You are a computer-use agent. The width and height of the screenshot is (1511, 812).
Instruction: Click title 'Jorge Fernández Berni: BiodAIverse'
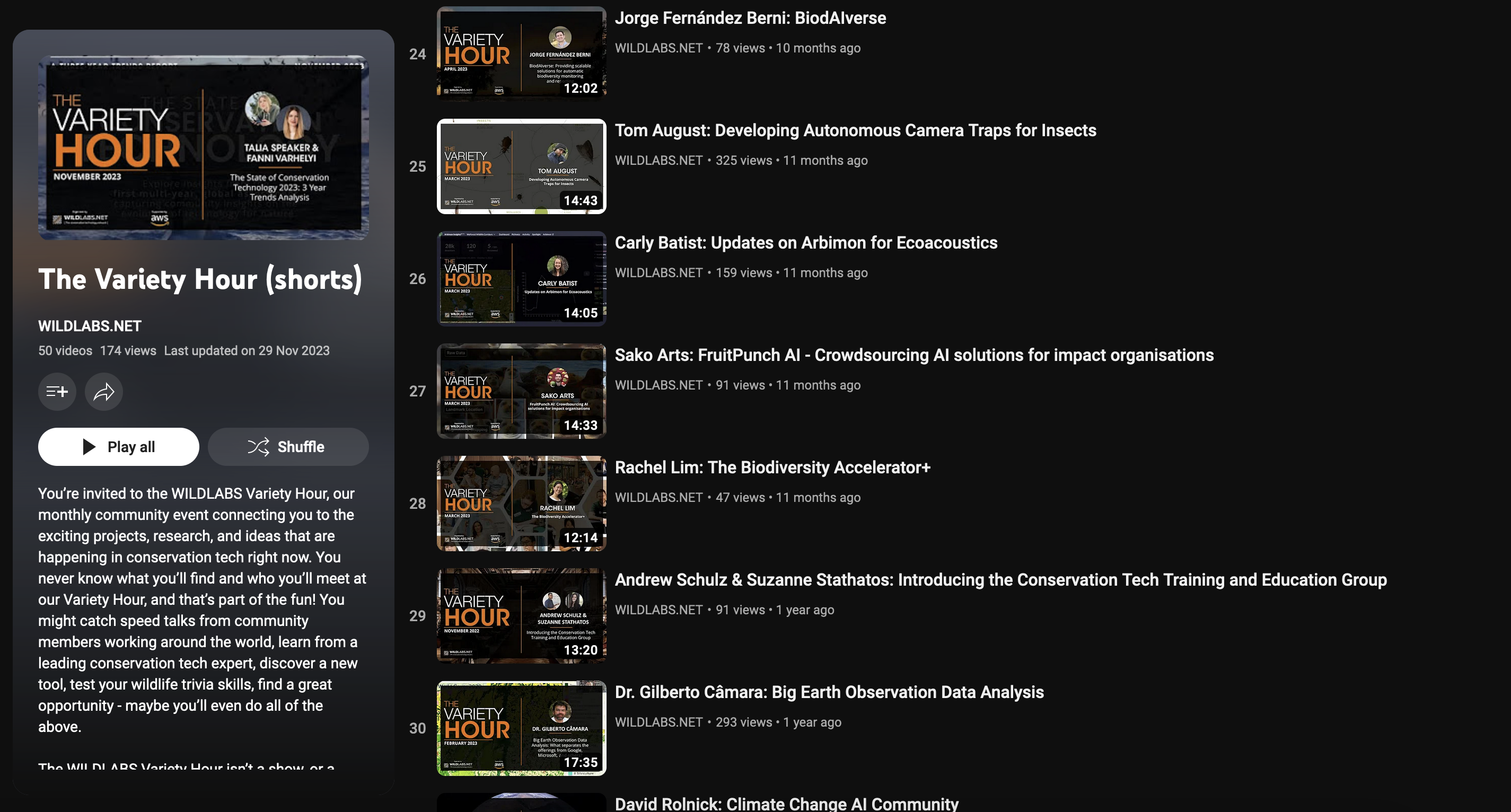pyautogui.click(x=750, y=18)
